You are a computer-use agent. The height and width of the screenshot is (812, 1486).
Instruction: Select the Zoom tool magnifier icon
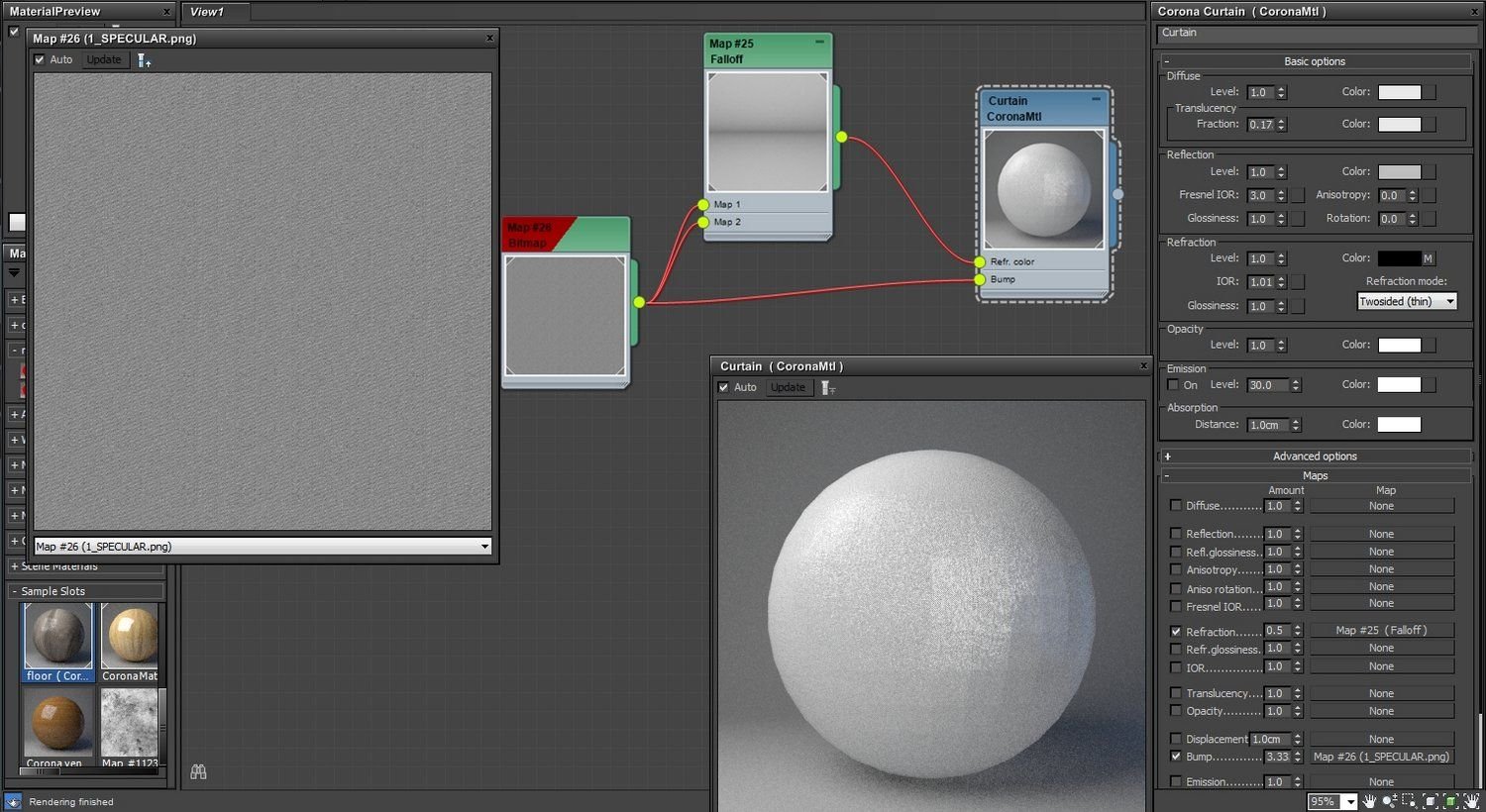[x=1390, y=801]
